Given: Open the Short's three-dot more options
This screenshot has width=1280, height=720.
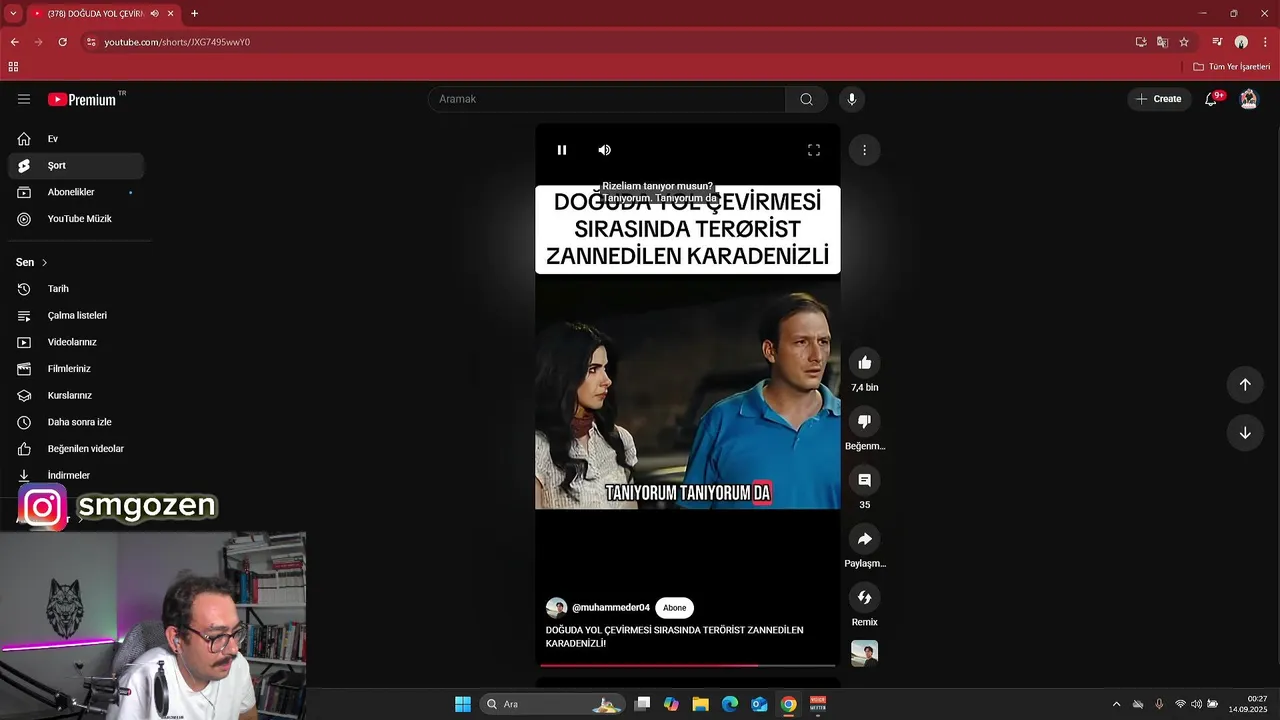Looking at the screenshot, I should 864,150.
